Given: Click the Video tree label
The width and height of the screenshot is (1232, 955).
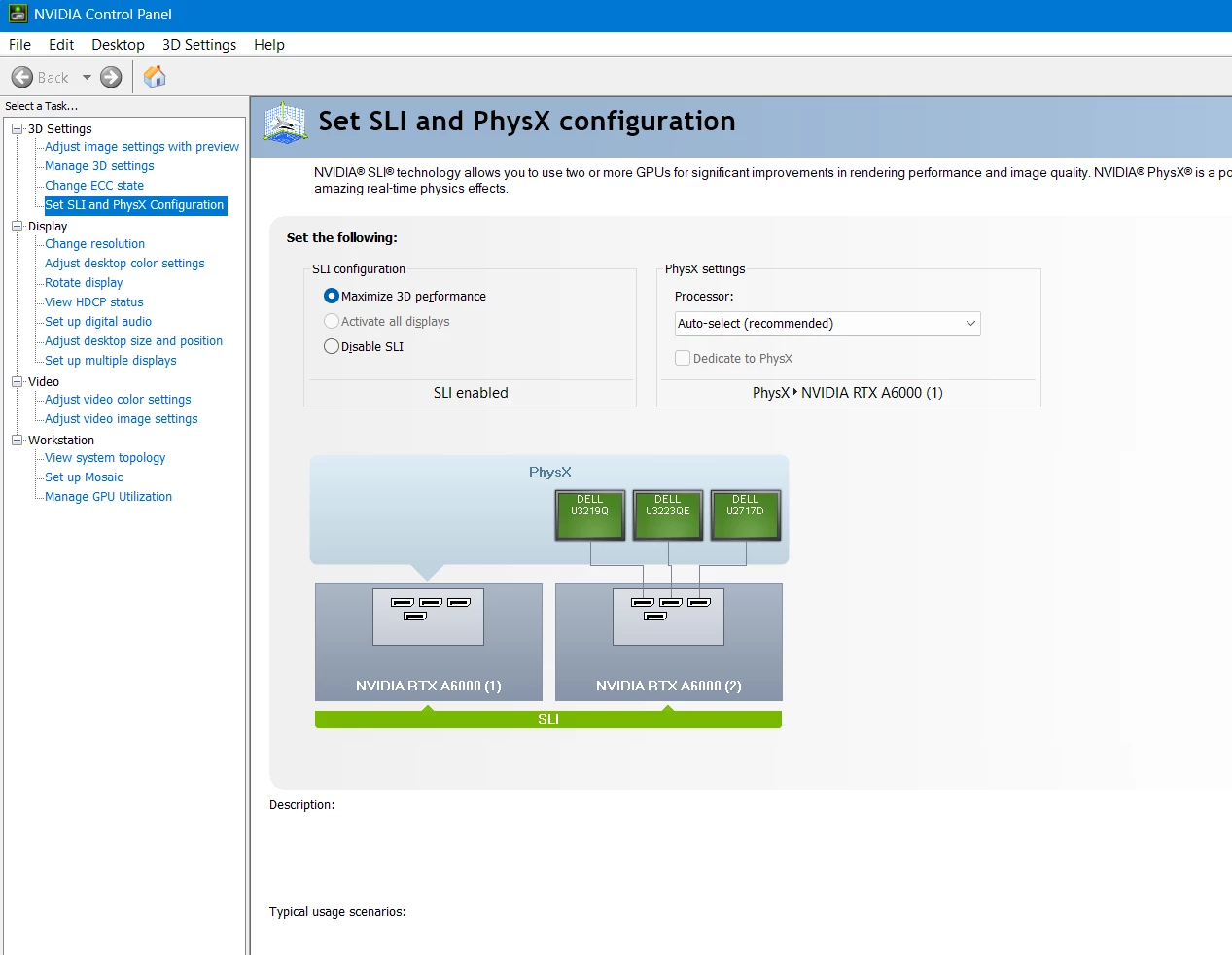Looking at the screenshot, I should coord(44,381).
